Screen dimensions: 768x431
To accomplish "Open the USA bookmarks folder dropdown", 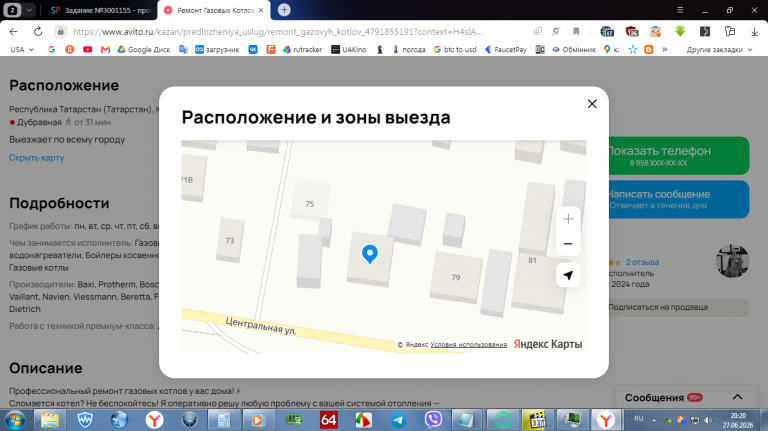I will (x=22, y=49).
